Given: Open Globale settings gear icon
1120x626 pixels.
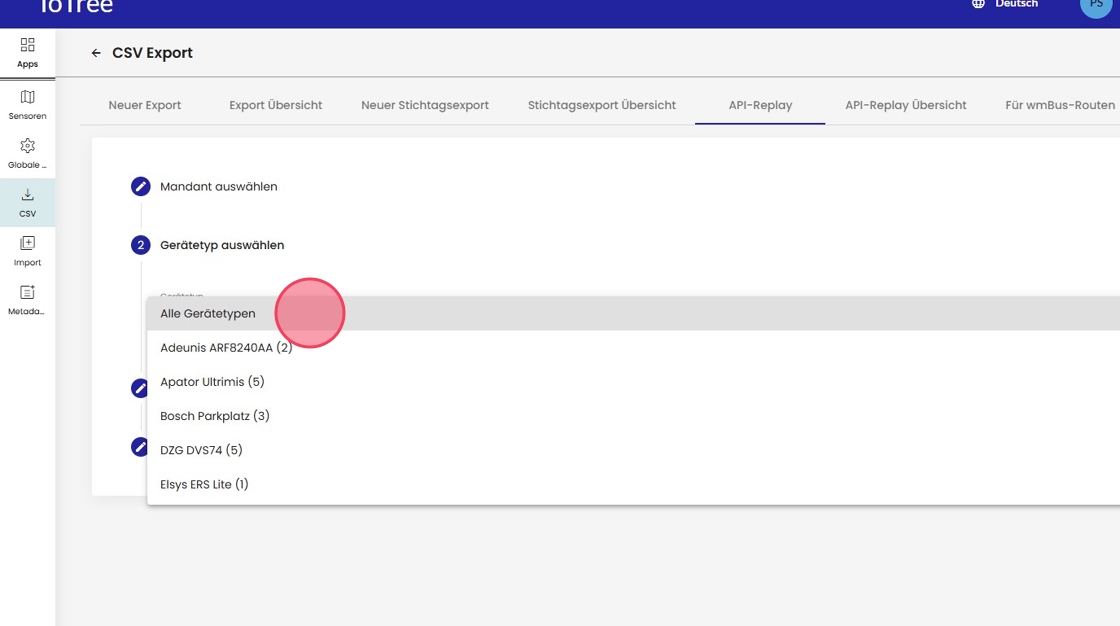Looking at the screenshot, I should 27,146.
